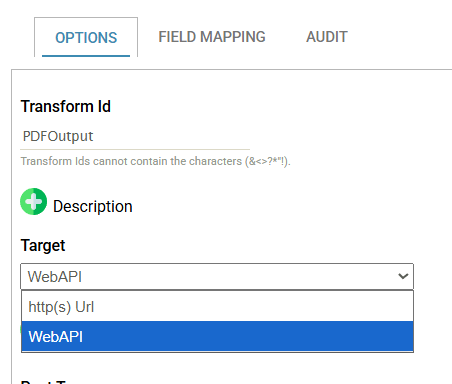The height and width of the screenshot is (384, 452).
Task: Switch to the Options tab
Action: point(86,37)
